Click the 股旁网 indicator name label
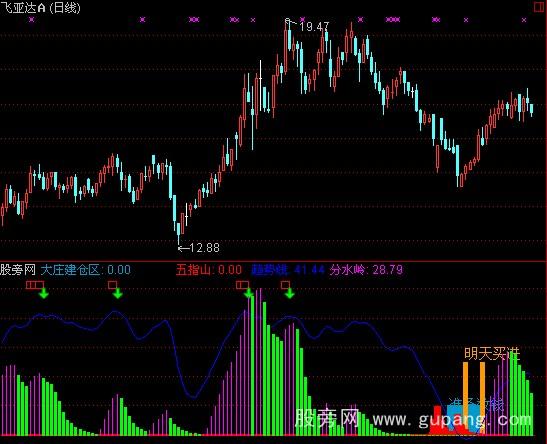 18,270
